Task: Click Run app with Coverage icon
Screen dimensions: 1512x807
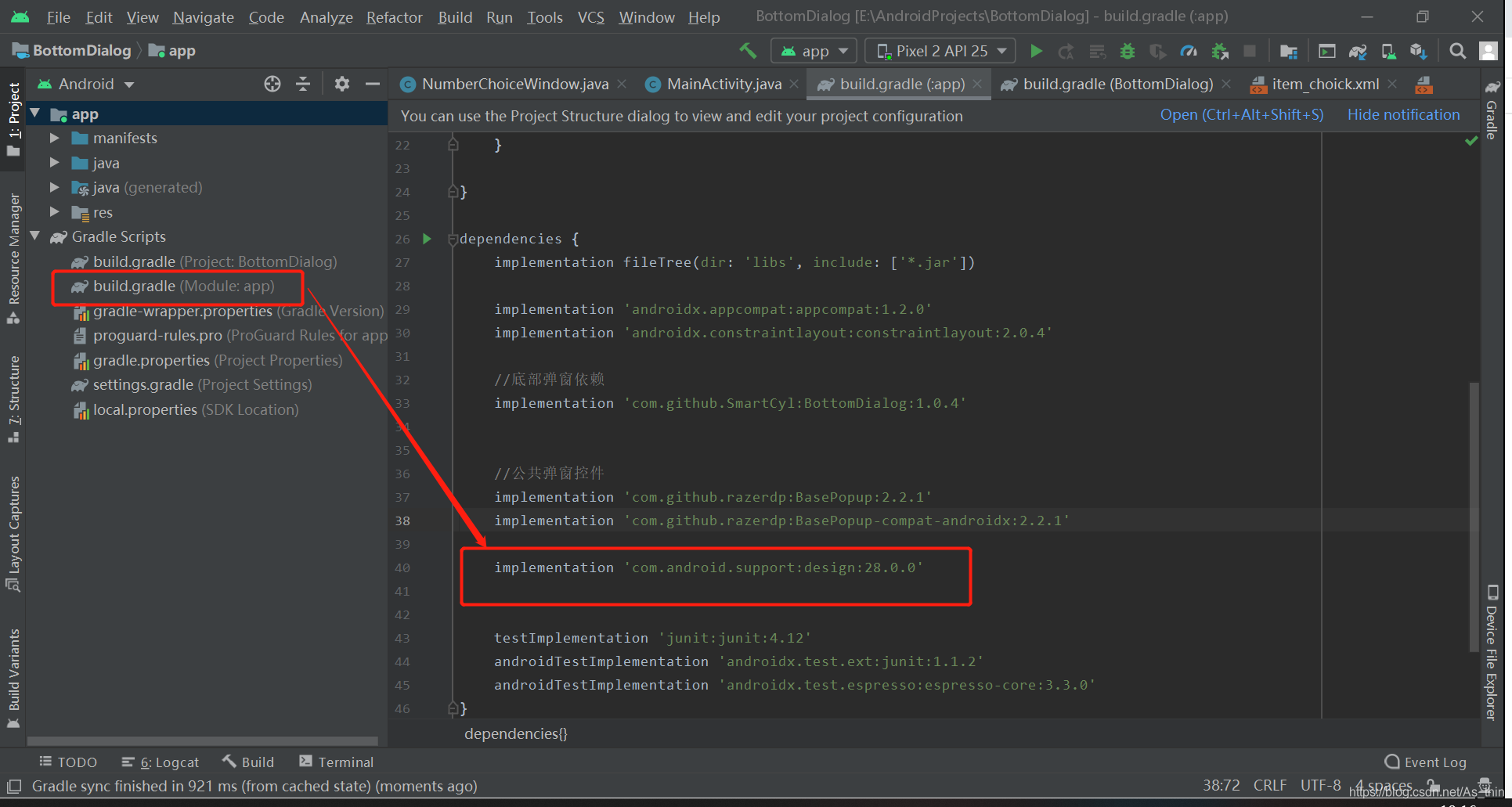Action: 1157,52
